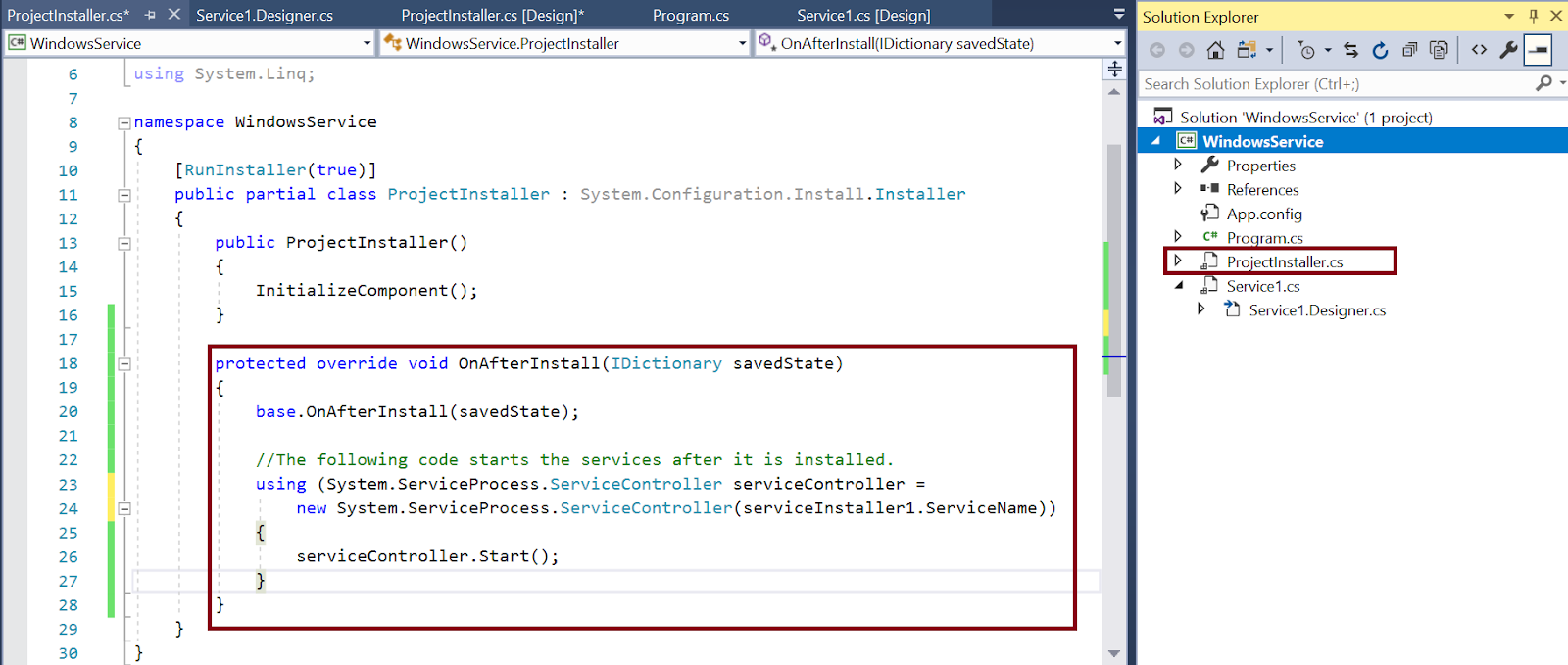Image resolution: width=1568 pixels, height=665 pixels.
Task: Collapse the ProjectInstaller class outlining block
Action: pyautogui.click(x=124, y=195)
